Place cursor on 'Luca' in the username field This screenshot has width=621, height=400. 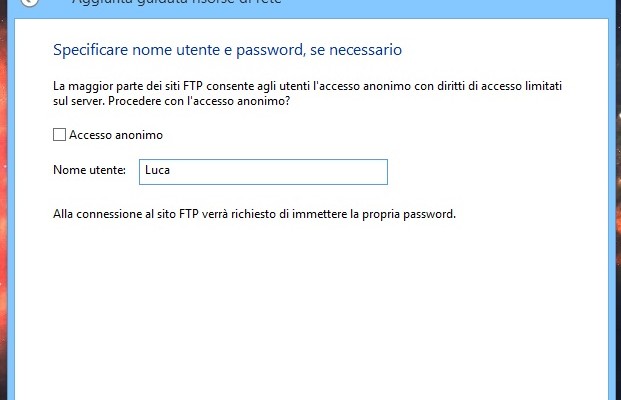click(x=157, y=171)
